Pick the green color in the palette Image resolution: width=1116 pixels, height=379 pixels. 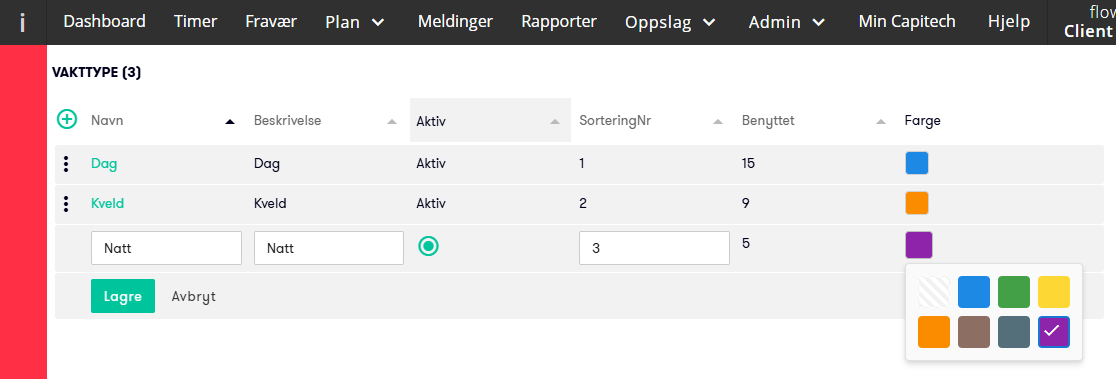pos(1014,292)
